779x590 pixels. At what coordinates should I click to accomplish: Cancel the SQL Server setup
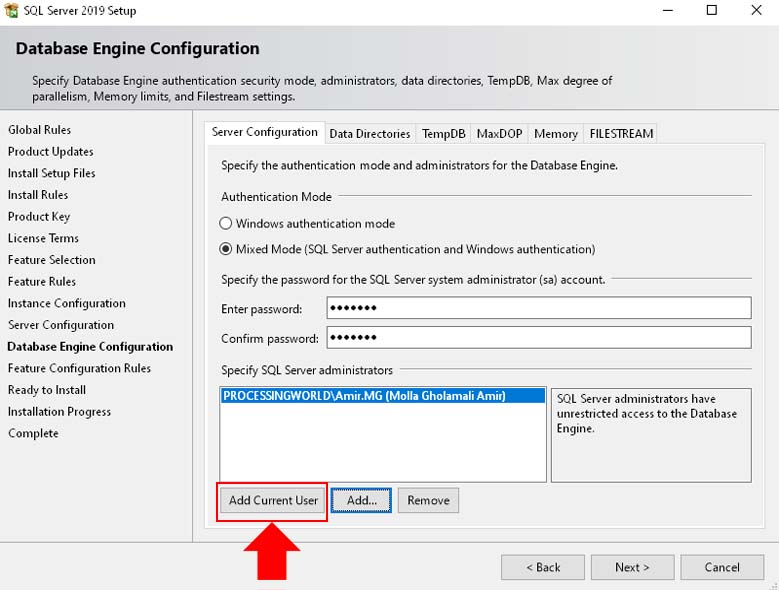tap(722, 567)
